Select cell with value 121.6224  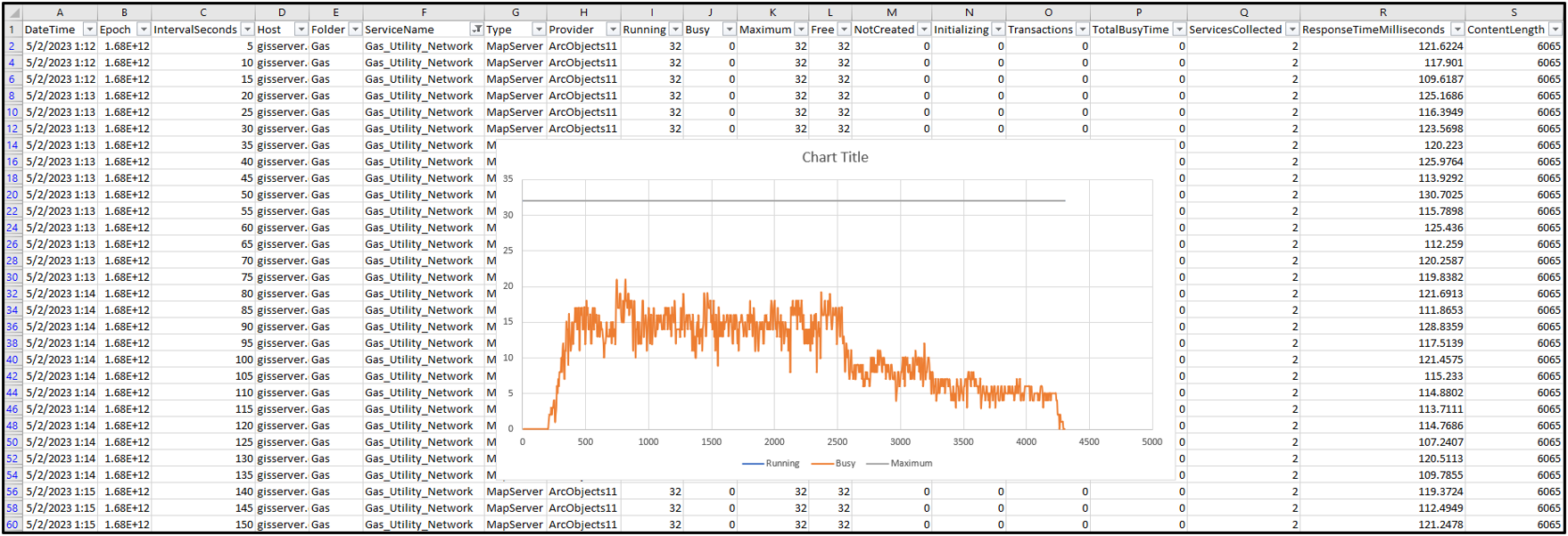coord(1382,46)
